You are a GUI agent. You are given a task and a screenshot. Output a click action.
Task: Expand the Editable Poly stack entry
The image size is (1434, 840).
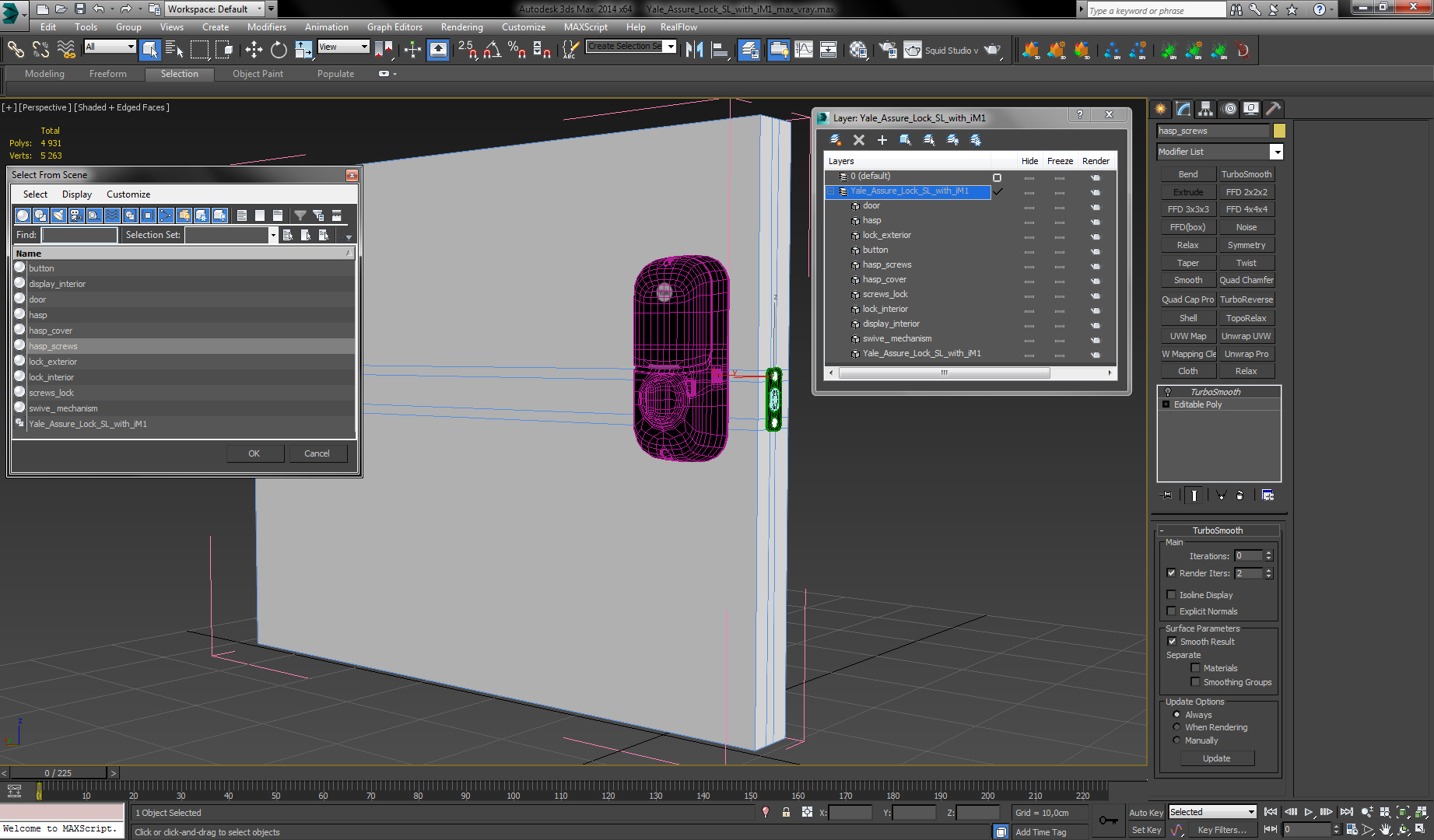coord(1166,404)
